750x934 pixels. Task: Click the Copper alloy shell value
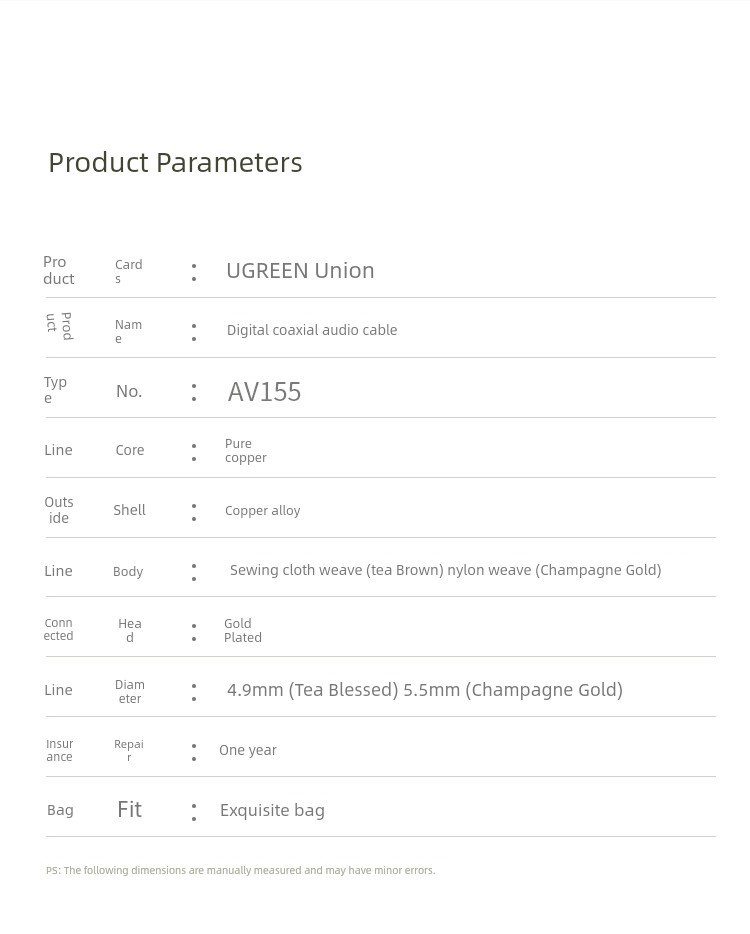[262, 510]
